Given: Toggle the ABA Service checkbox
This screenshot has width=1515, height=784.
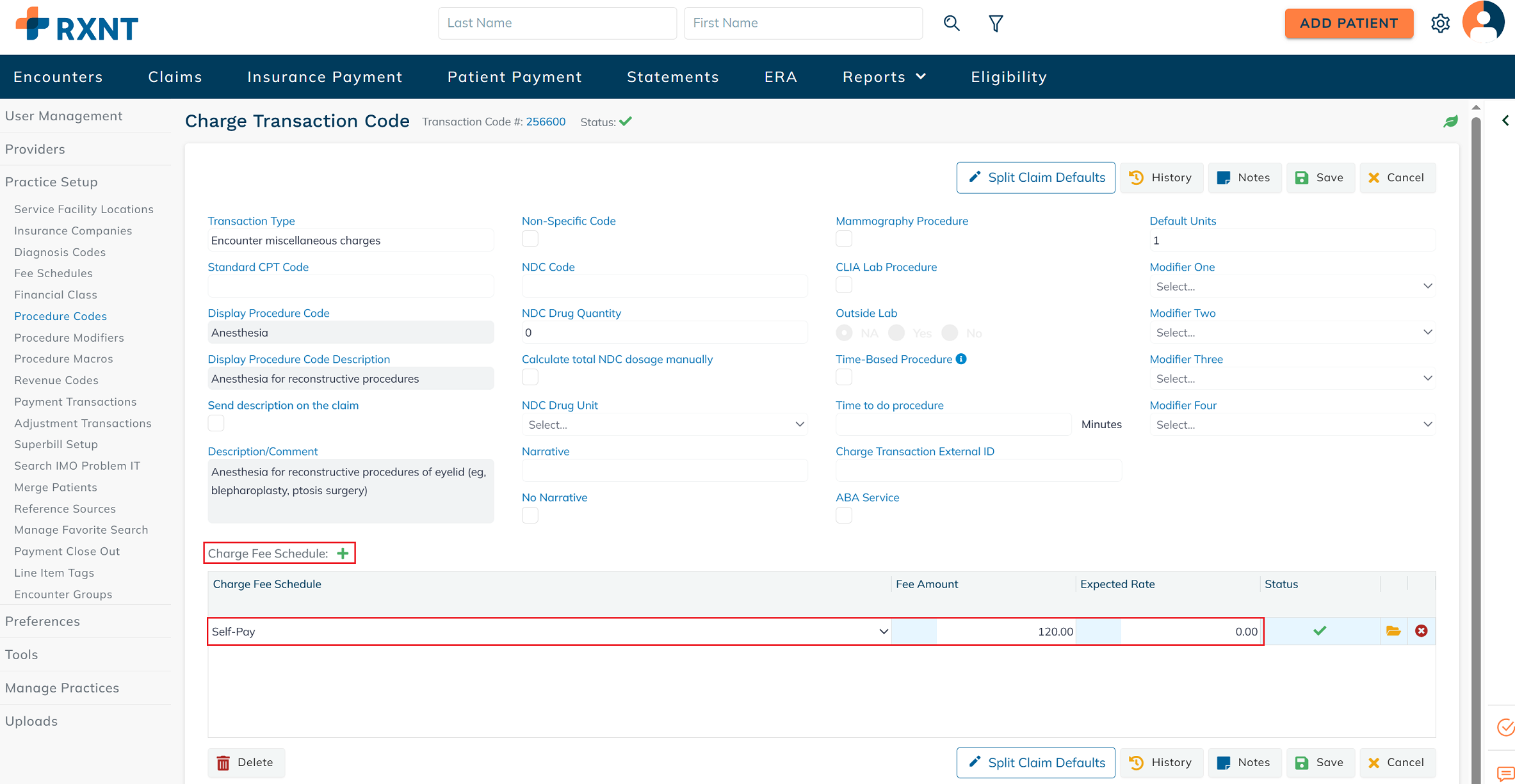Looking at the screenshot, I should [844, 515].
